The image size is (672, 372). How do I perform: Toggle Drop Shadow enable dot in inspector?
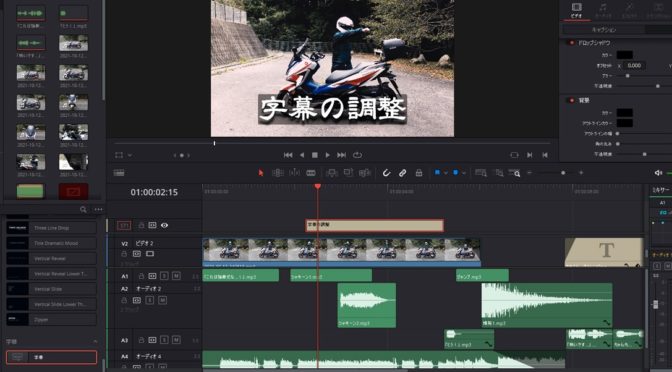click(x=571, y=43)
